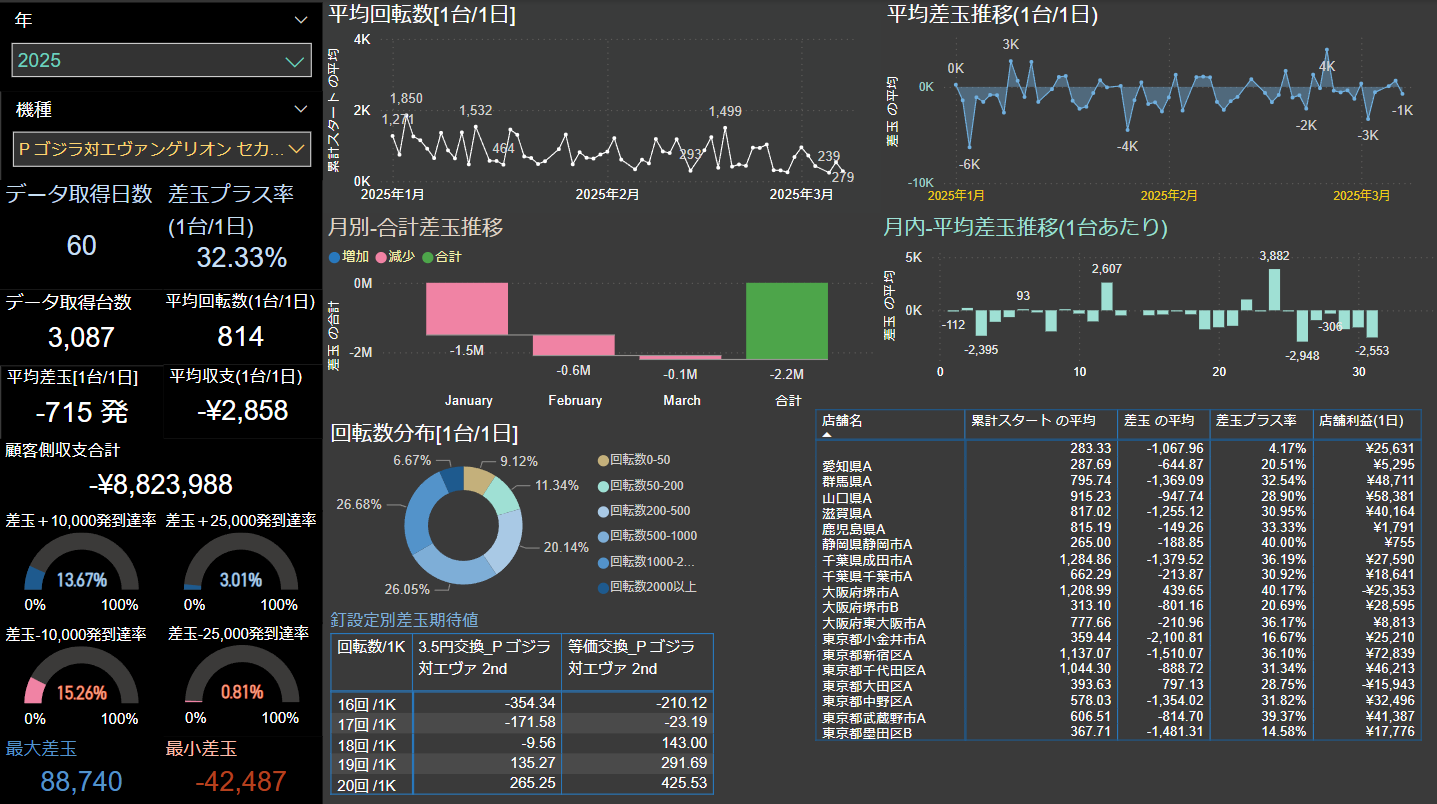The image size is (1437, 804).
Task: Click the 合計 green legend marker
Action: coord(427,257)
